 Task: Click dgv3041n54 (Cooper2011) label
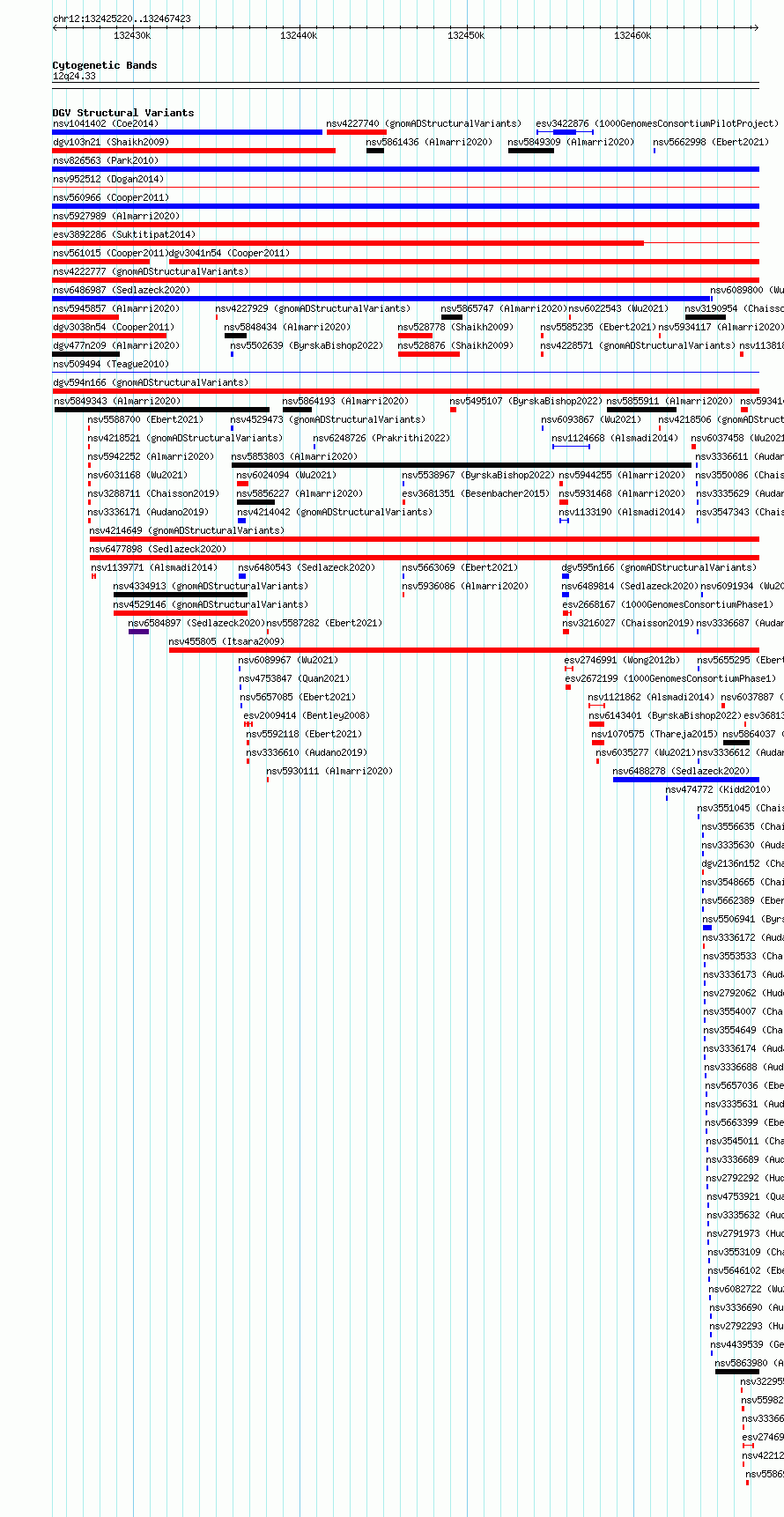[x=229, y=253]
